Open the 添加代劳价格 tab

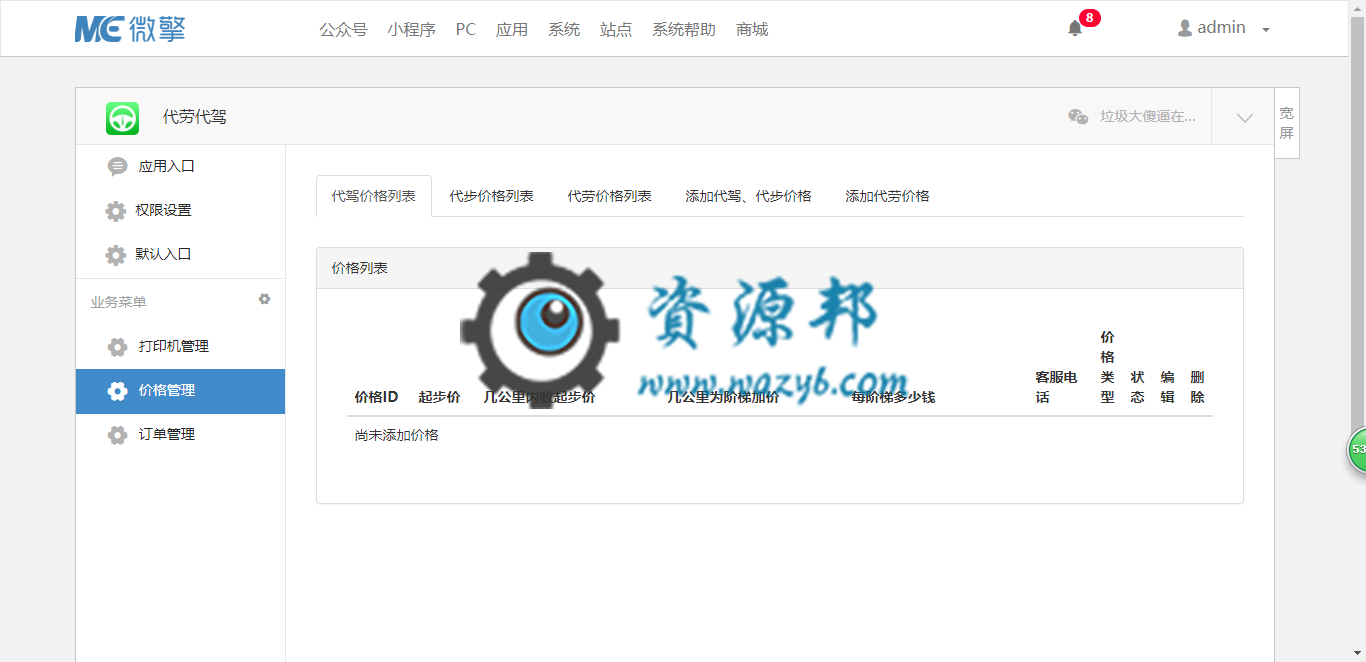click(887, 196)
